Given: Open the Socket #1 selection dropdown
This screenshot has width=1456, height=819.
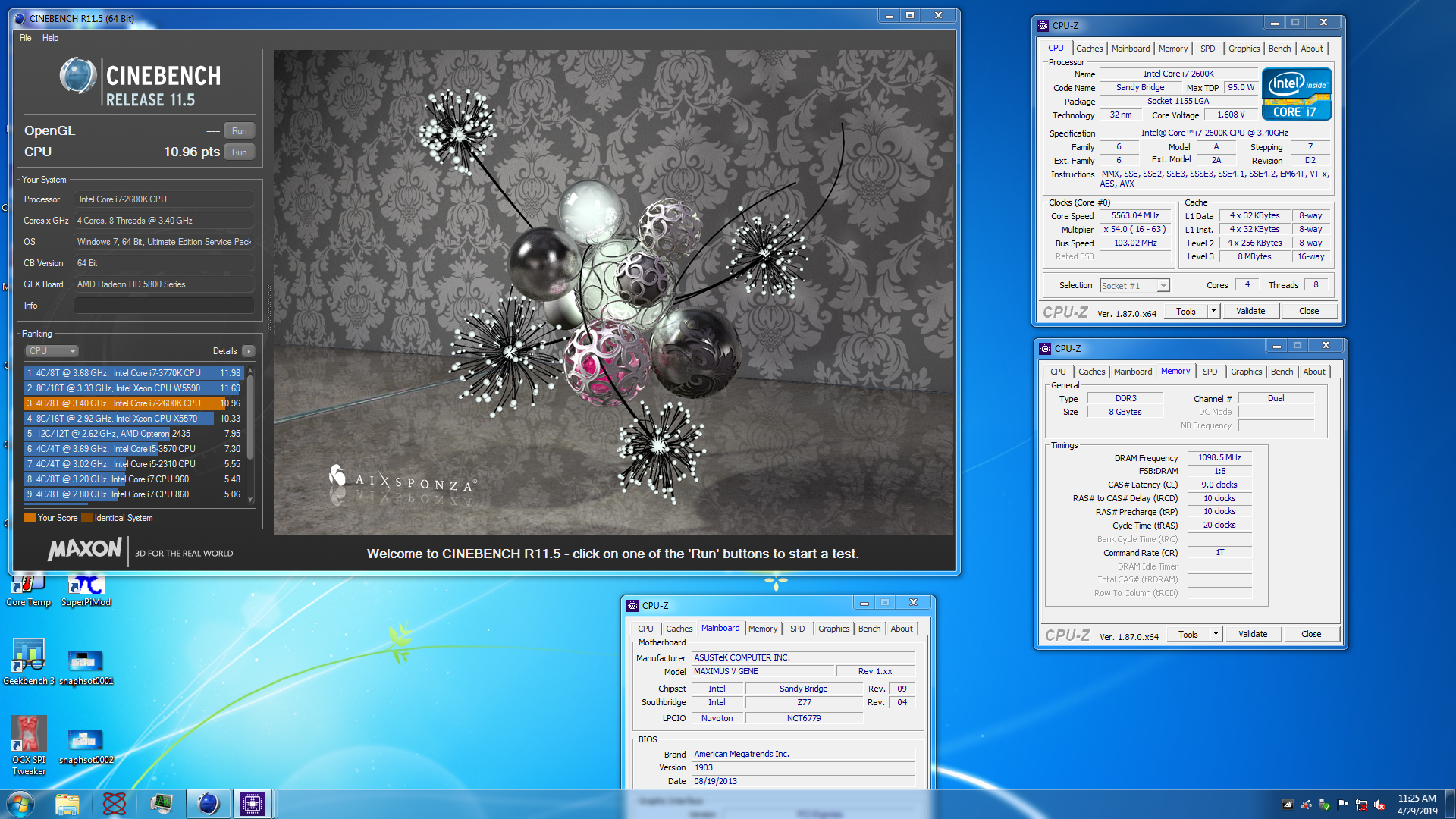Looking at the screenshot, I should point(1134,286).
